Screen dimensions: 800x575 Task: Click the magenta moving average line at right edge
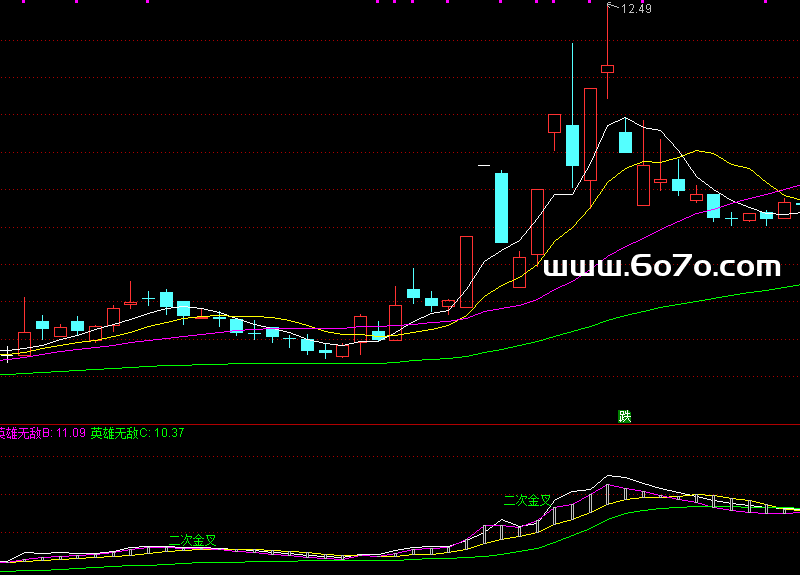point(790,188)
